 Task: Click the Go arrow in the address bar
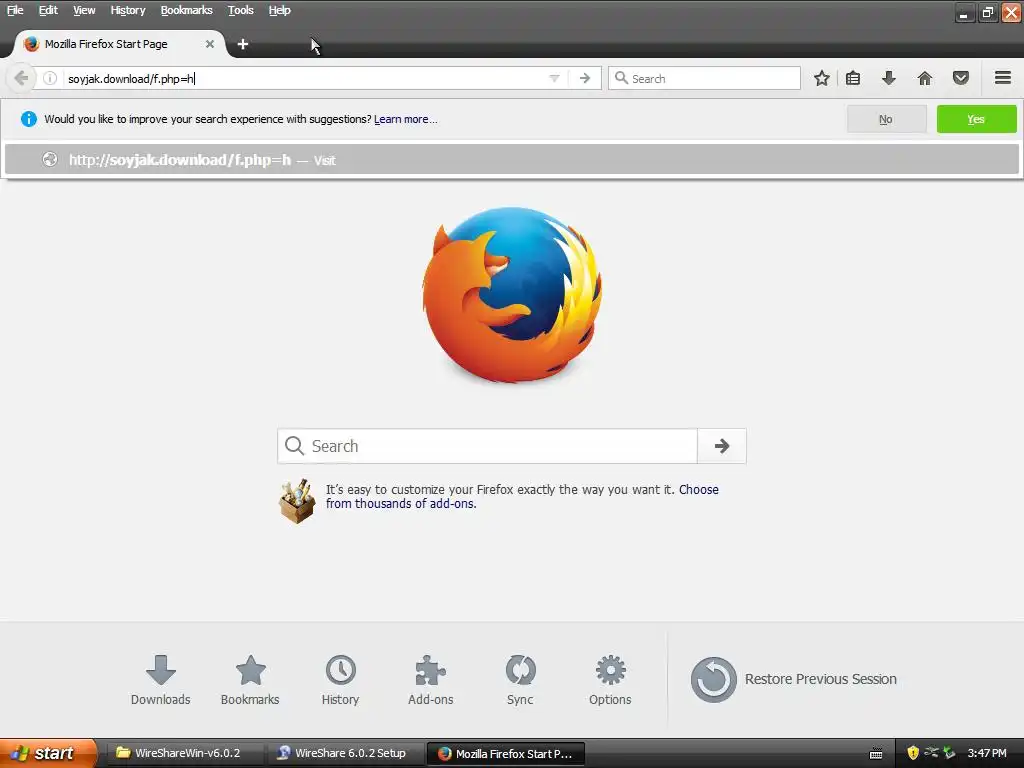click(584, 78)
